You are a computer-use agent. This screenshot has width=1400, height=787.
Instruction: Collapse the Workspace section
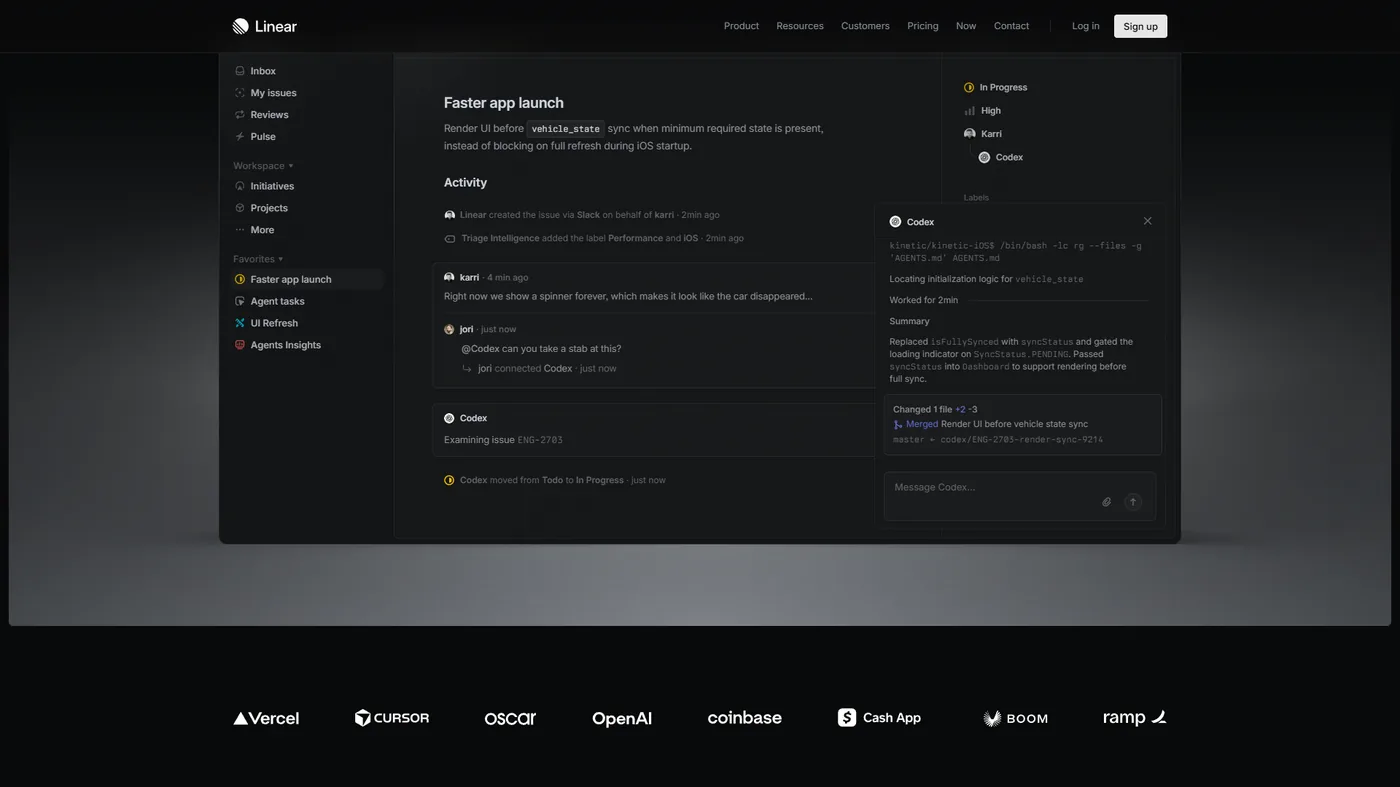[x=263, y=166]
